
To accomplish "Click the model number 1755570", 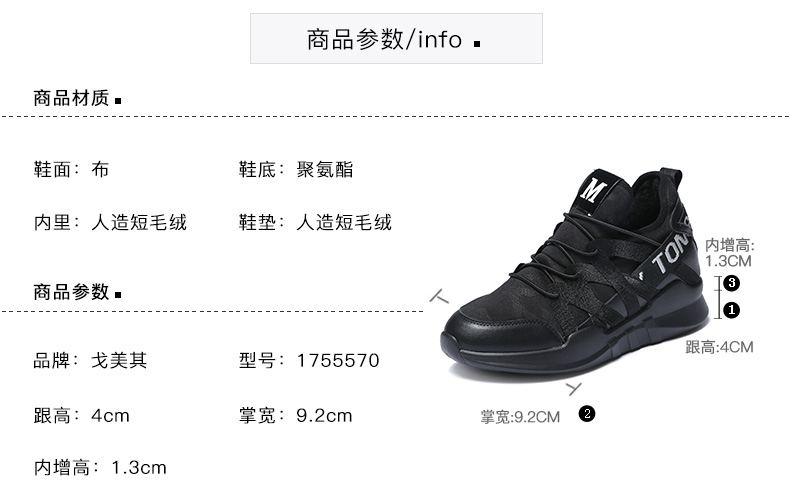I will 338,361.
